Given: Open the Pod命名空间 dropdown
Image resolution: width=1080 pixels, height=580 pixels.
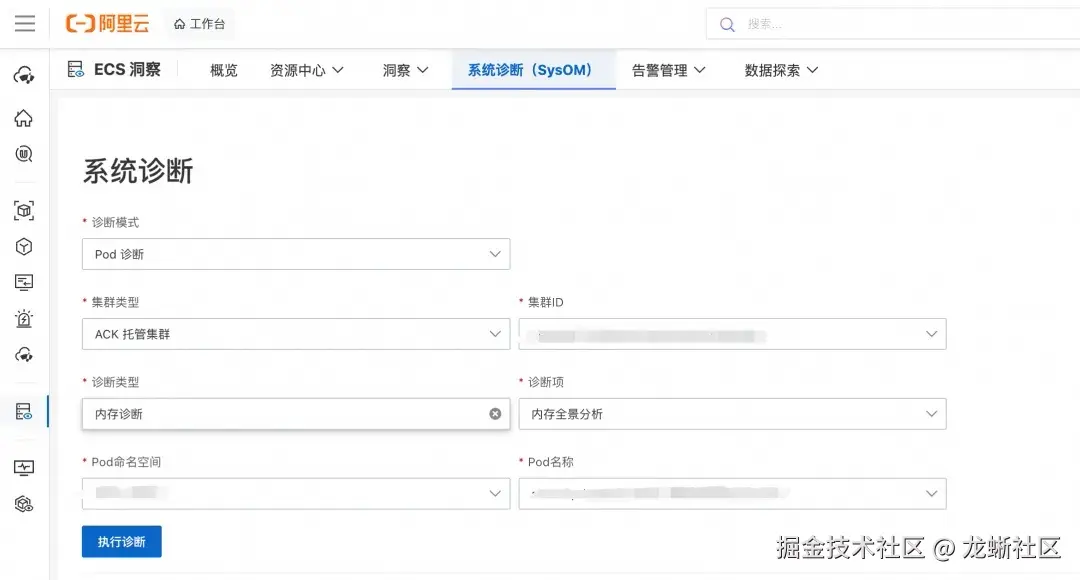Looking at the screenshot, I should click(x=296, y=494).
